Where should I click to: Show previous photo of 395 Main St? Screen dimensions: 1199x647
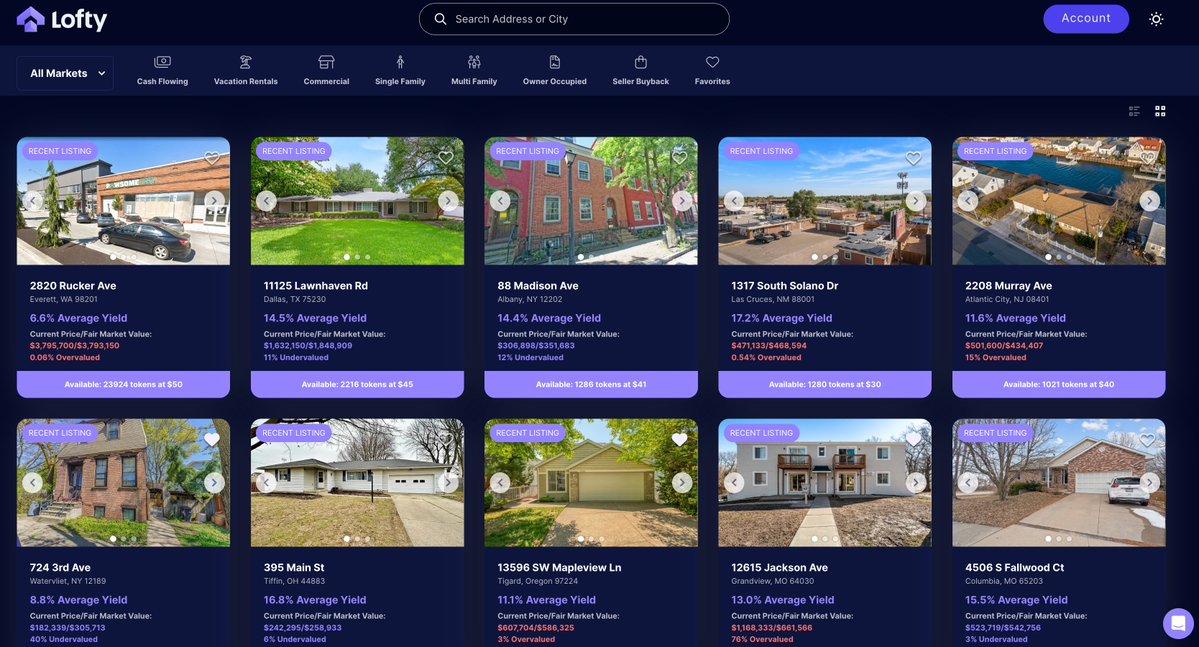pyautogui.click(x=266, y=483)
